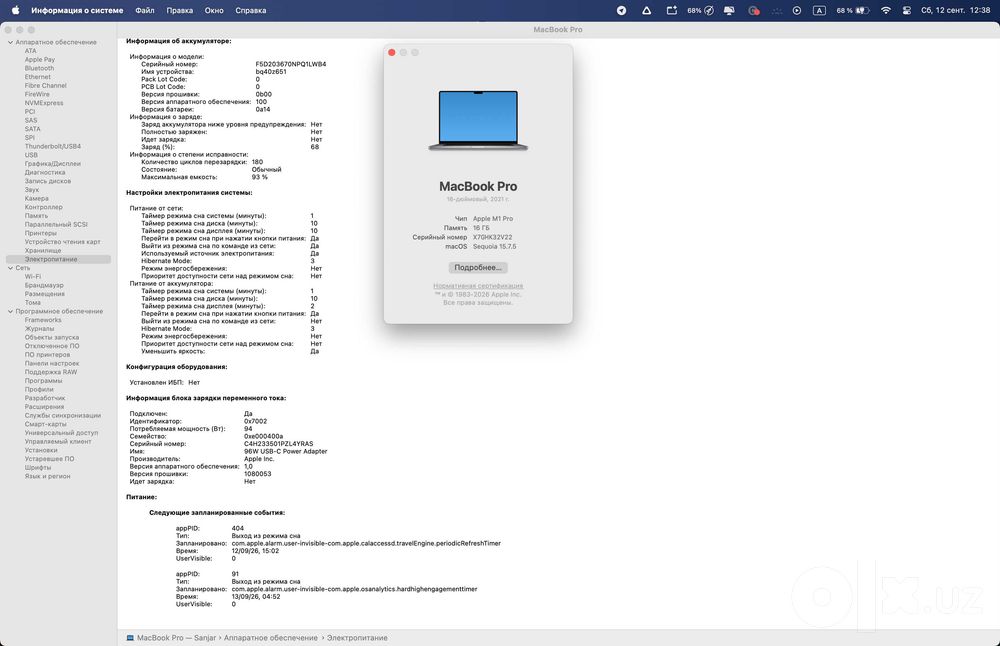
Task: Select NVMExpress in the sidebar
Action: [x=44, y=103]
